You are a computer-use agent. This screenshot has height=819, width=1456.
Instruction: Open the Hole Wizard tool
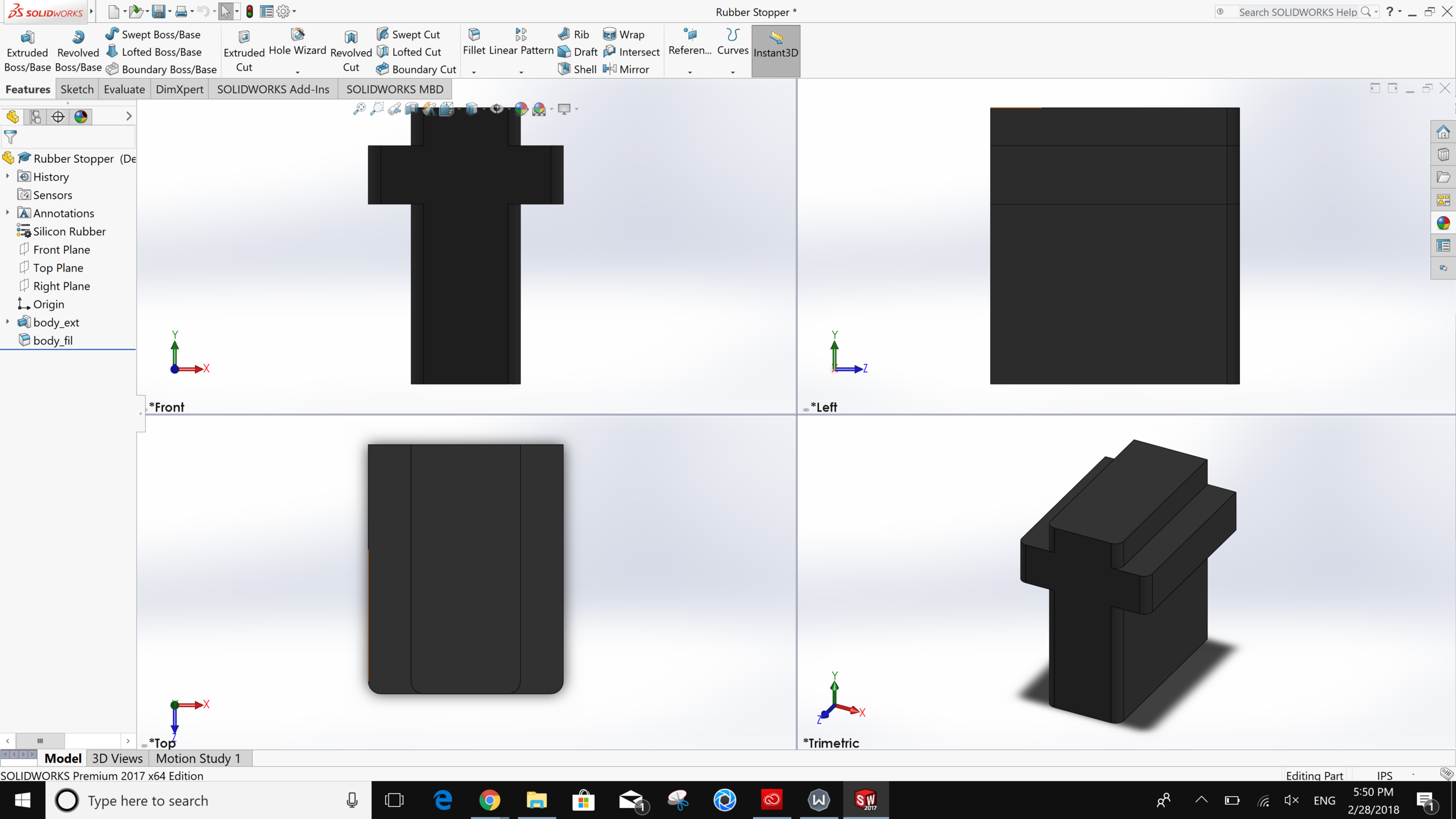point(297,42)
